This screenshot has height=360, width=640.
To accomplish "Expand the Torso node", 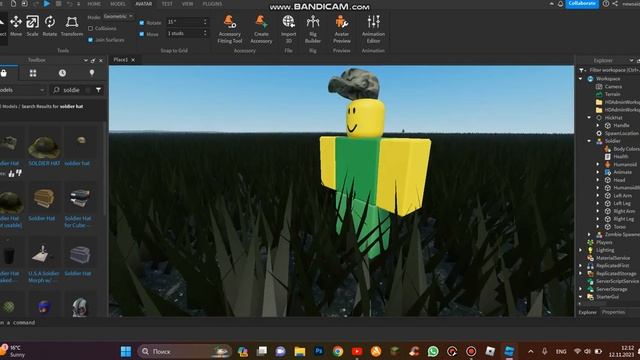I will 598,227.
